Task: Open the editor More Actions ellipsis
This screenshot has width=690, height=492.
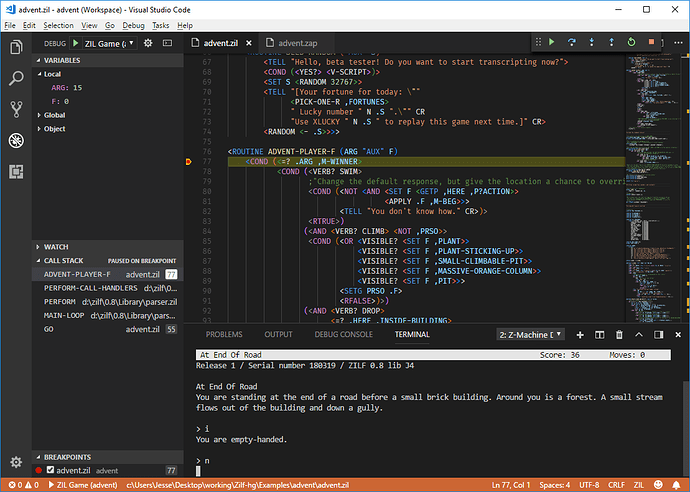Action: click(678, 43)
